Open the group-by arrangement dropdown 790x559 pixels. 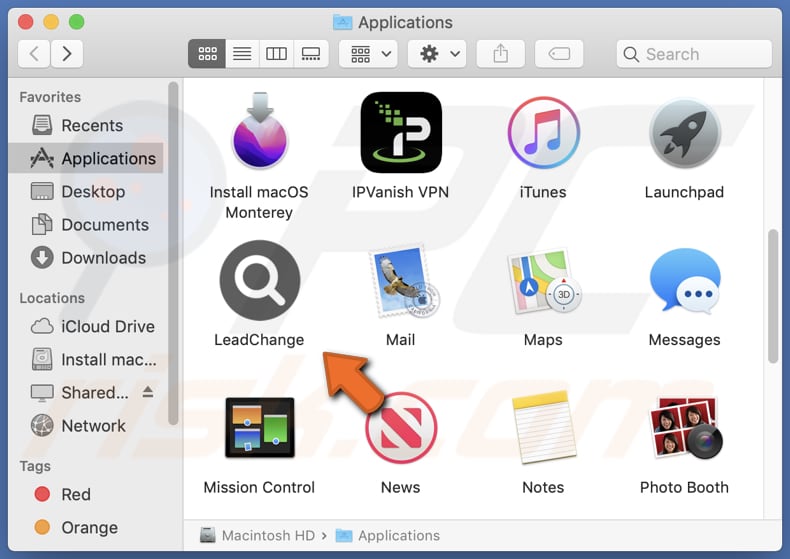click(x=368, y=53)
